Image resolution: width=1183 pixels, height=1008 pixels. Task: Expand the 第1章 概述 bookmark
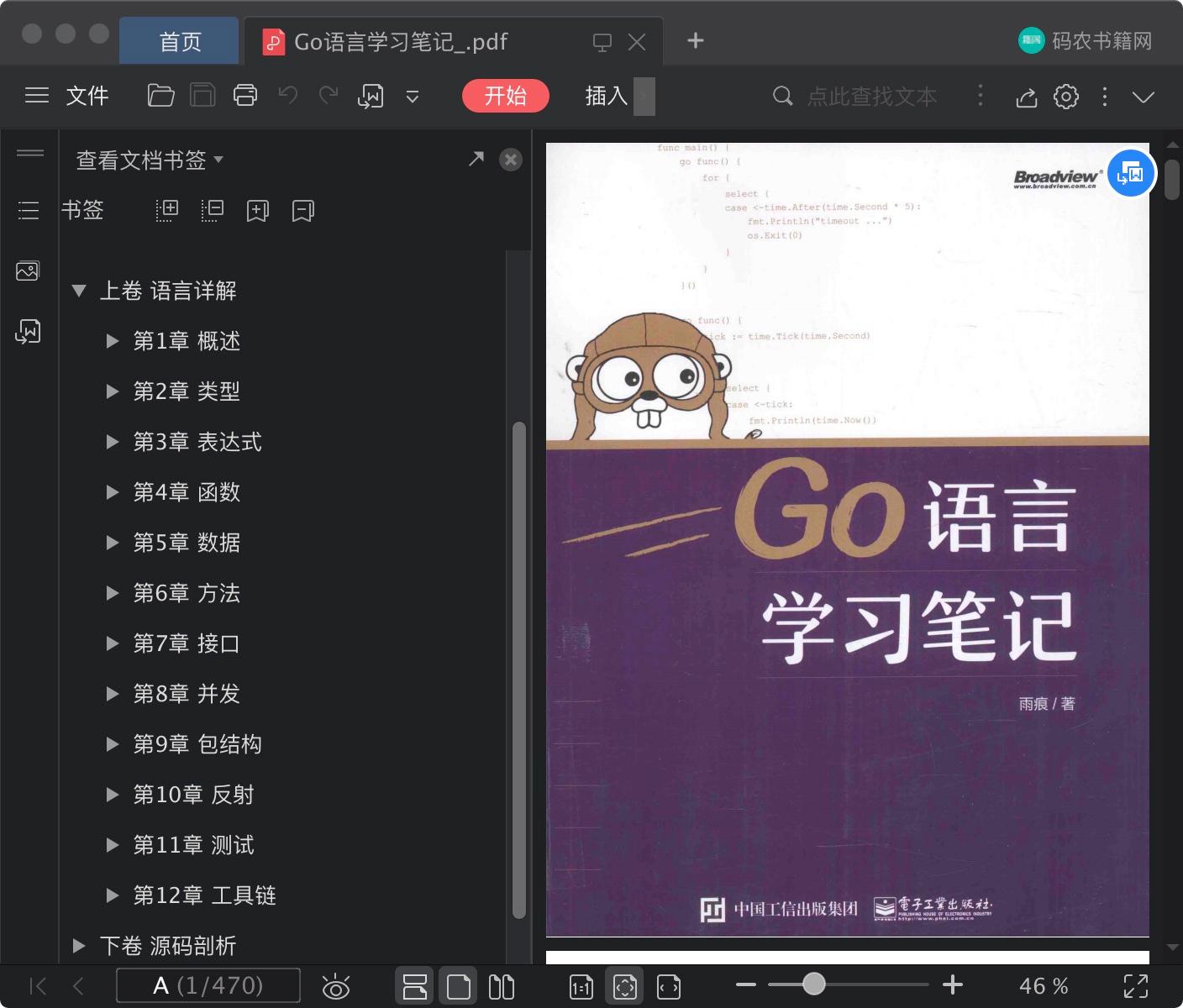pyautogui.click(x=112, y=341)
